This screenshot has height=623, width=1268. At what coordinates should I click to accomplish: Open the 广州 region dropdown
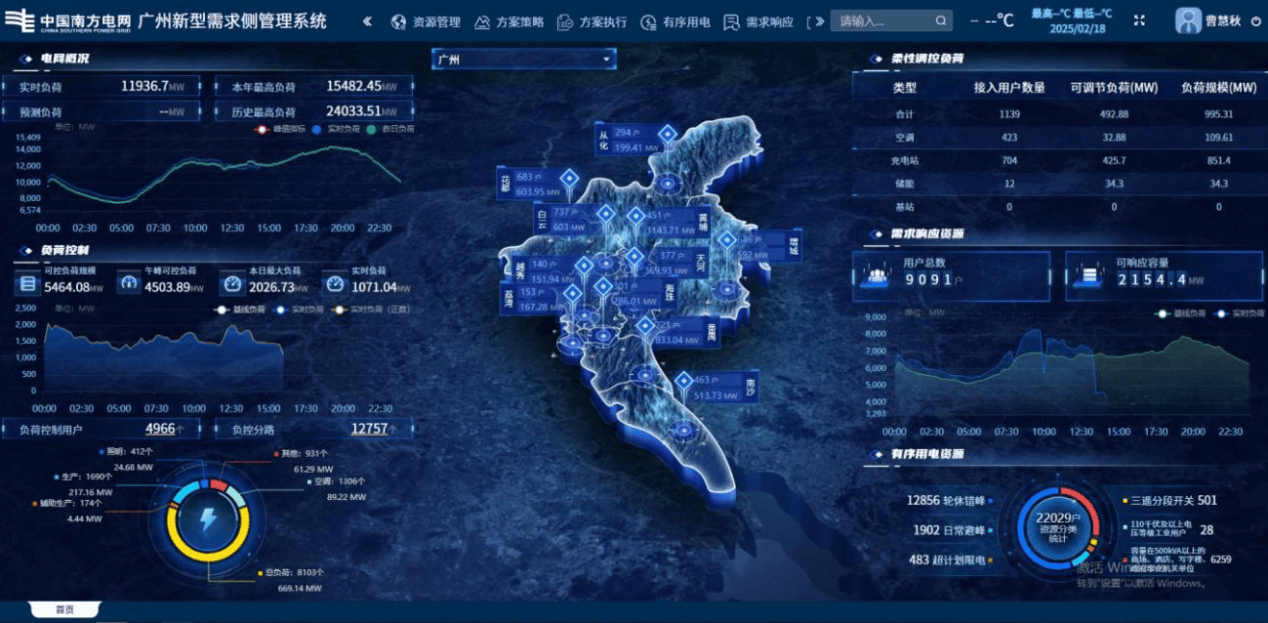[x=523, y=60]
